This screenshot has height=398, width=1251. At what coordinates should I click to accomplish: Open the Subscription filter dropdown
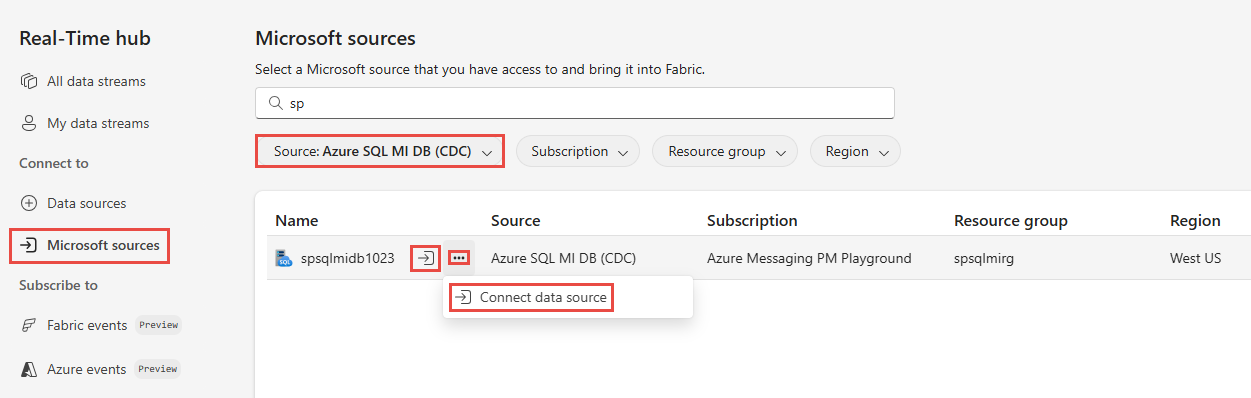(578, 151)
